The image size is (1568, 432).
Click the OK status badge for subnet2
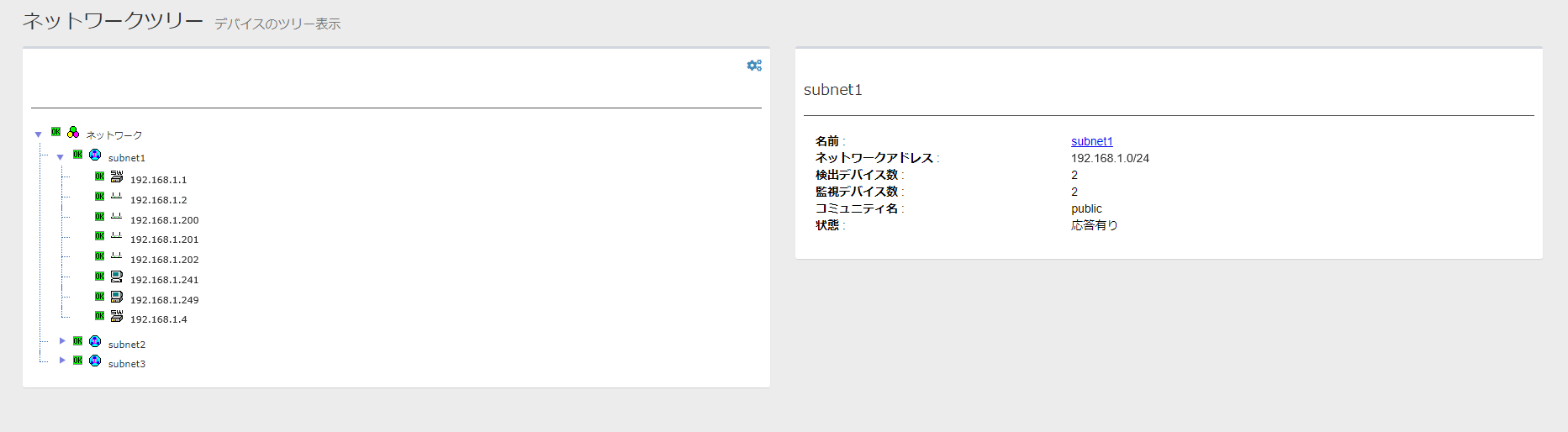(x=77, y=341)
